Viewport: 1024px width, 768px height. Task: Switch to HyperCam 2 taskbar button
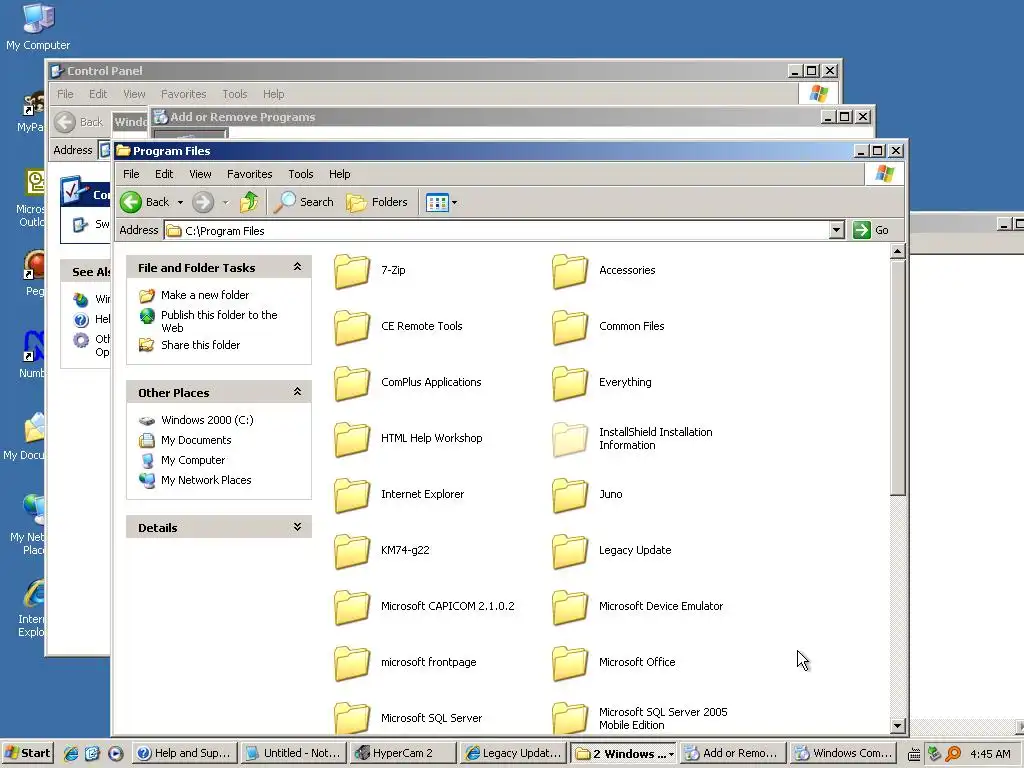[x=404, y=753]
